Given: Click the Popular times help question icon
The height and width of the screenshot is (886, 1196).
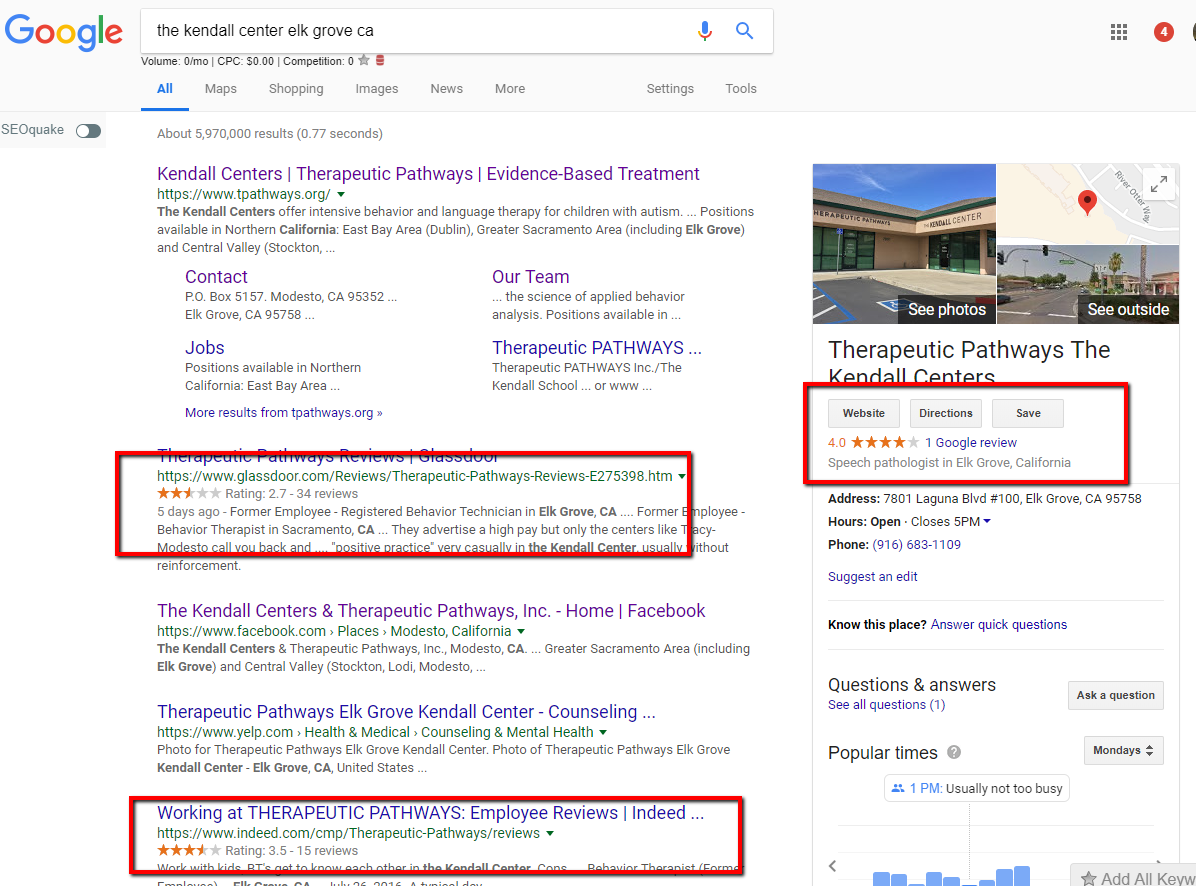Looking at the screenshot, I should click(x=953, y=753).
